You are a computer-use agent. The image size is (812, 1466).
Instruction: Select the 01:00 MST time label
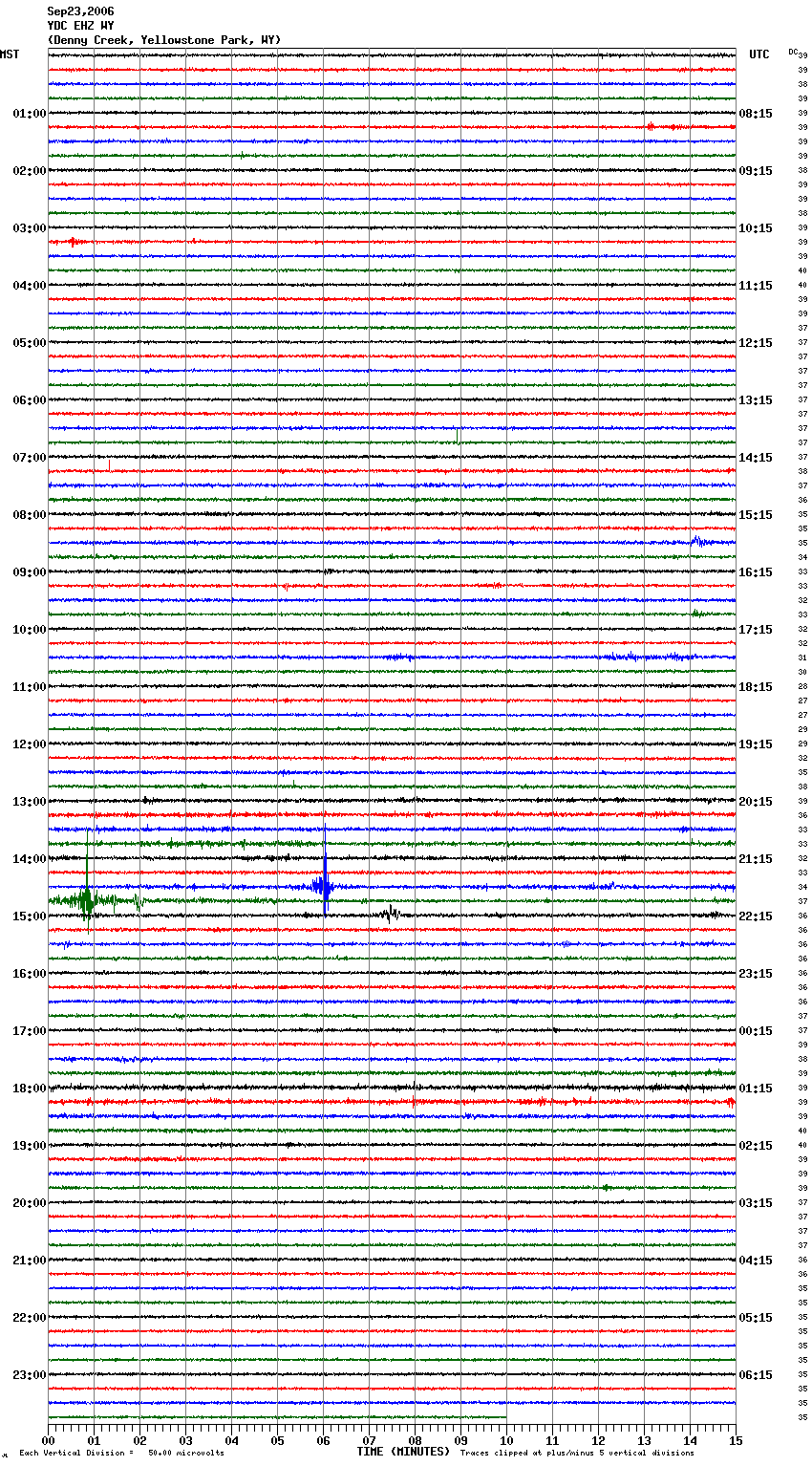click(29, 114)
